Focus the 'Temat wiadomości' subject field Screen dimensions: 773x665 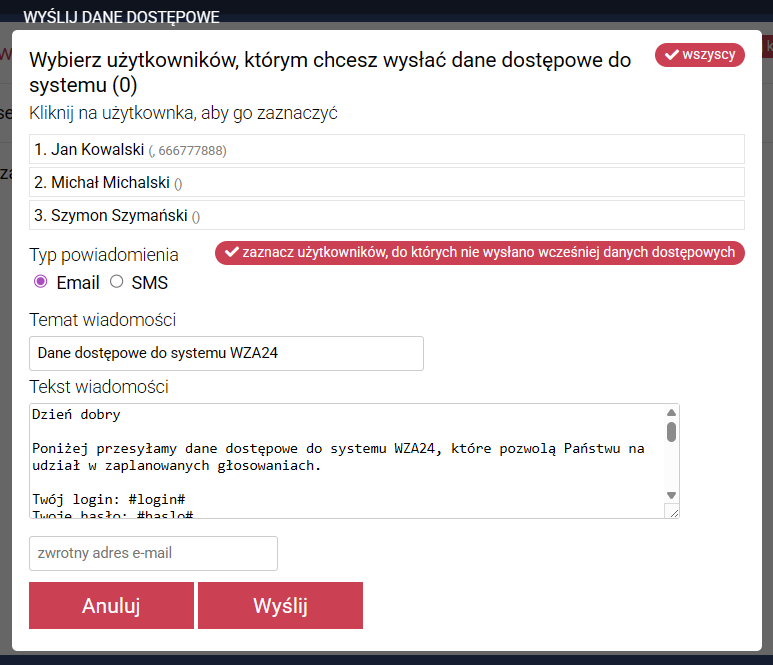(226, 353)
